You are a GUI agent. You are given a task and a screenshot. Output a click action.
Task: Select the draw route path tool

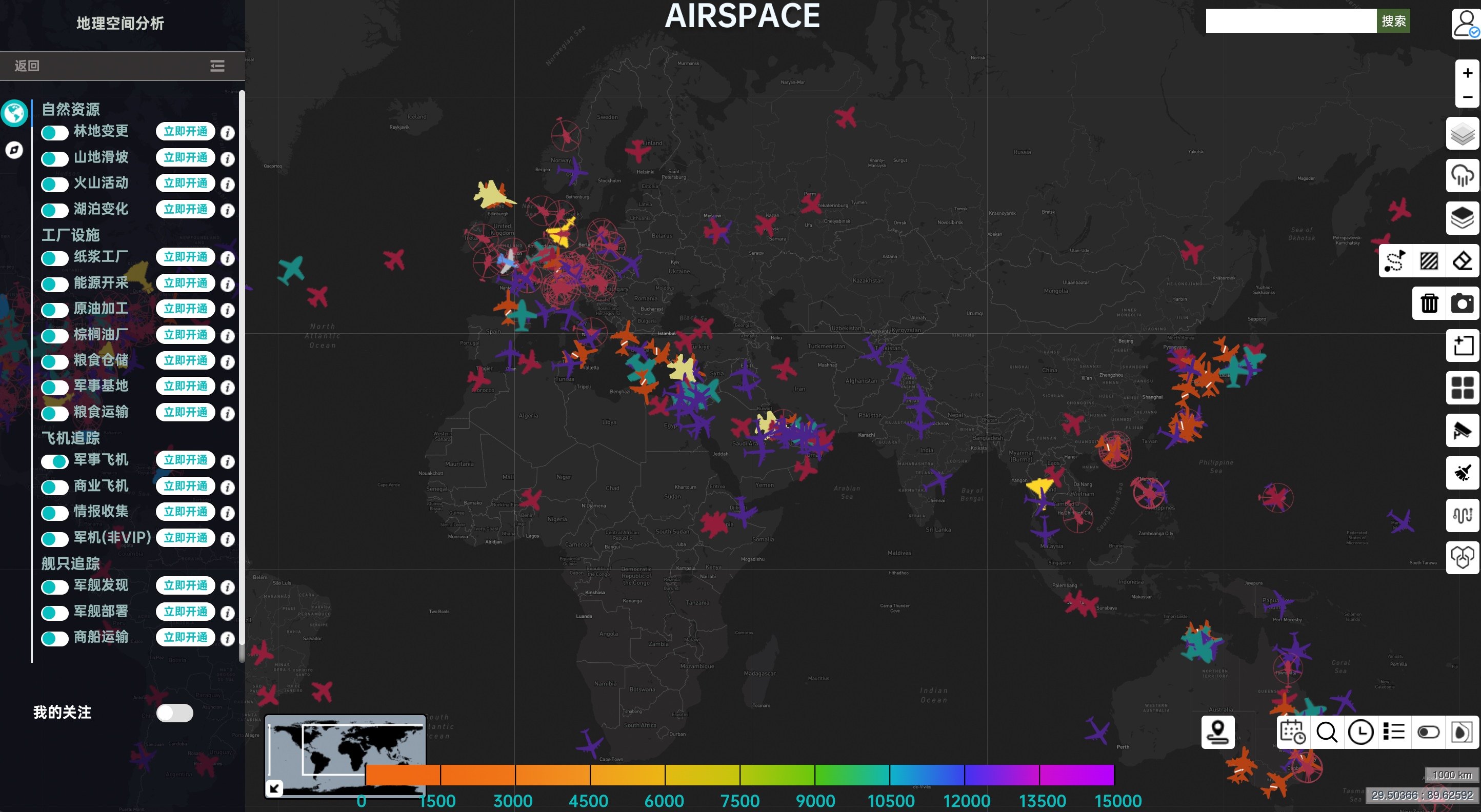(x=1395, y=261)
